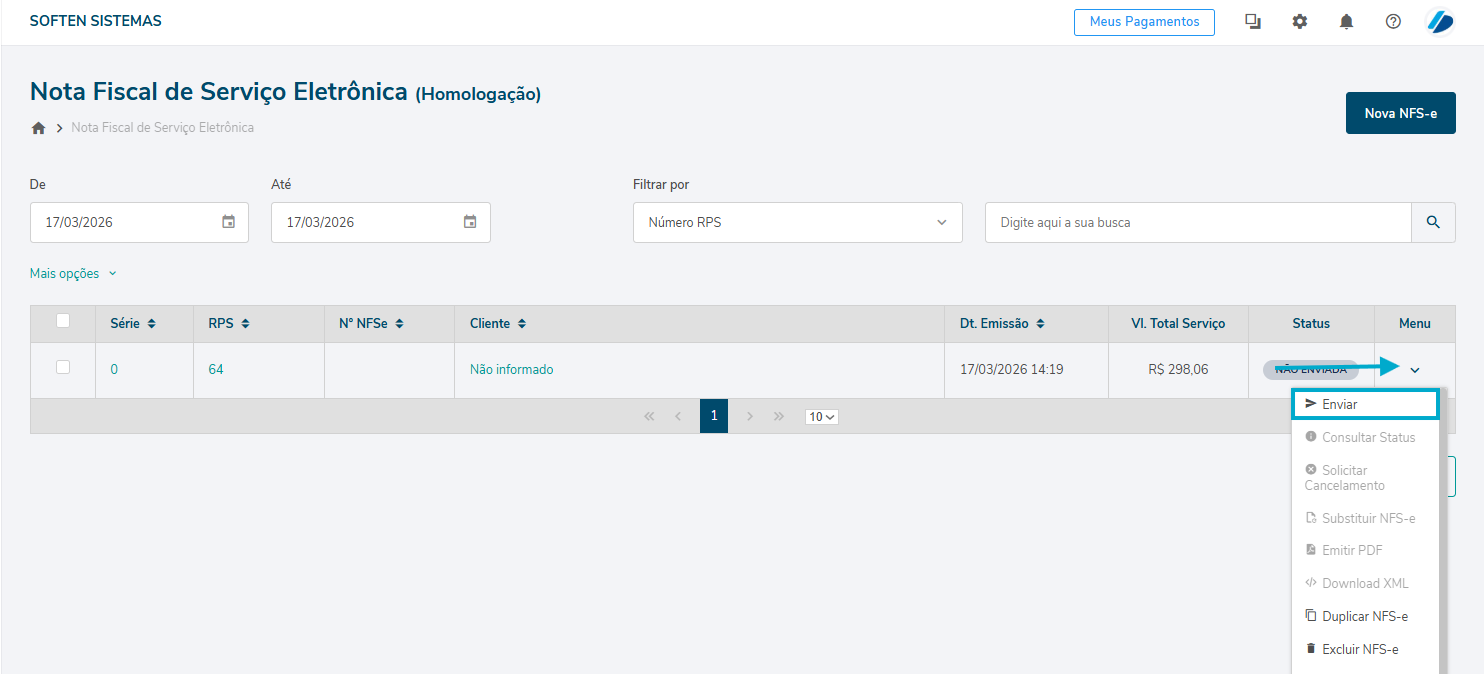
Task: Click the search magnifier button
Action: point(1433,222)
